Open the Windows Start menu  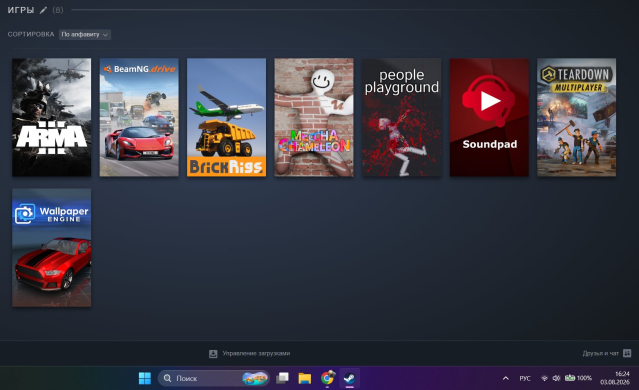145,378
